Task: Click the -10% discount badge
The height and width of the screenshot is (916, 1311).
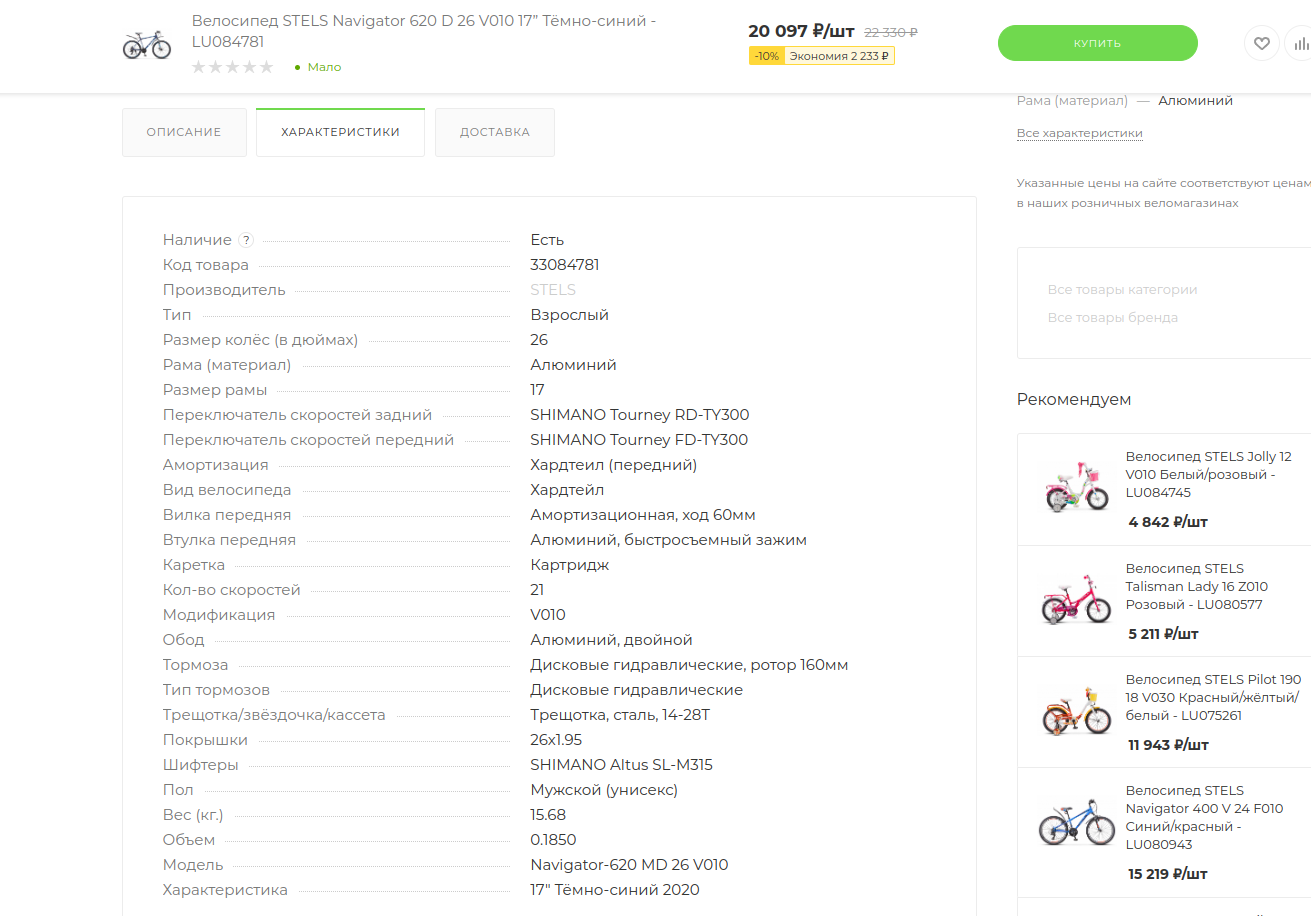Action: coord(767,56)
